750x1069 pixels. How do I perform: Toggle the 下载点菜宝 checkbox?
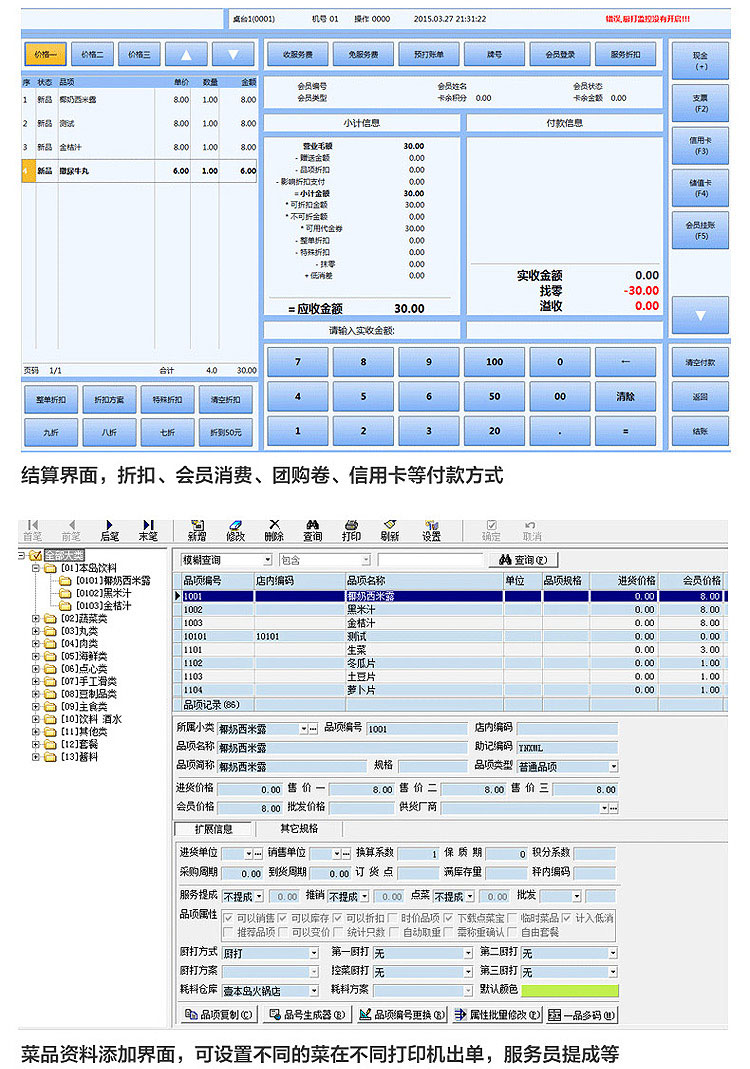click(448, 918)
